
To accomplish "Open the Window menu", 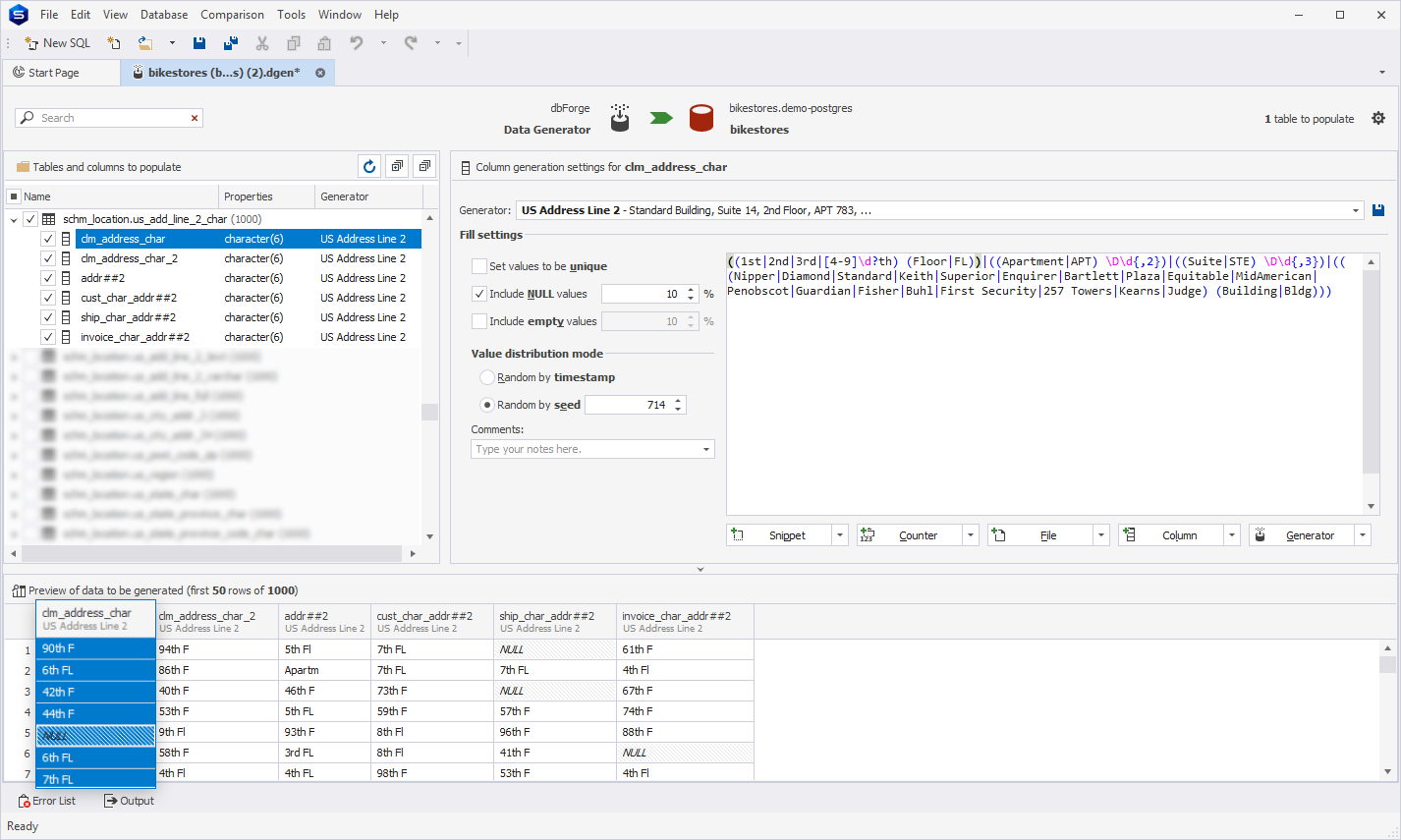I will pos(340,15).
